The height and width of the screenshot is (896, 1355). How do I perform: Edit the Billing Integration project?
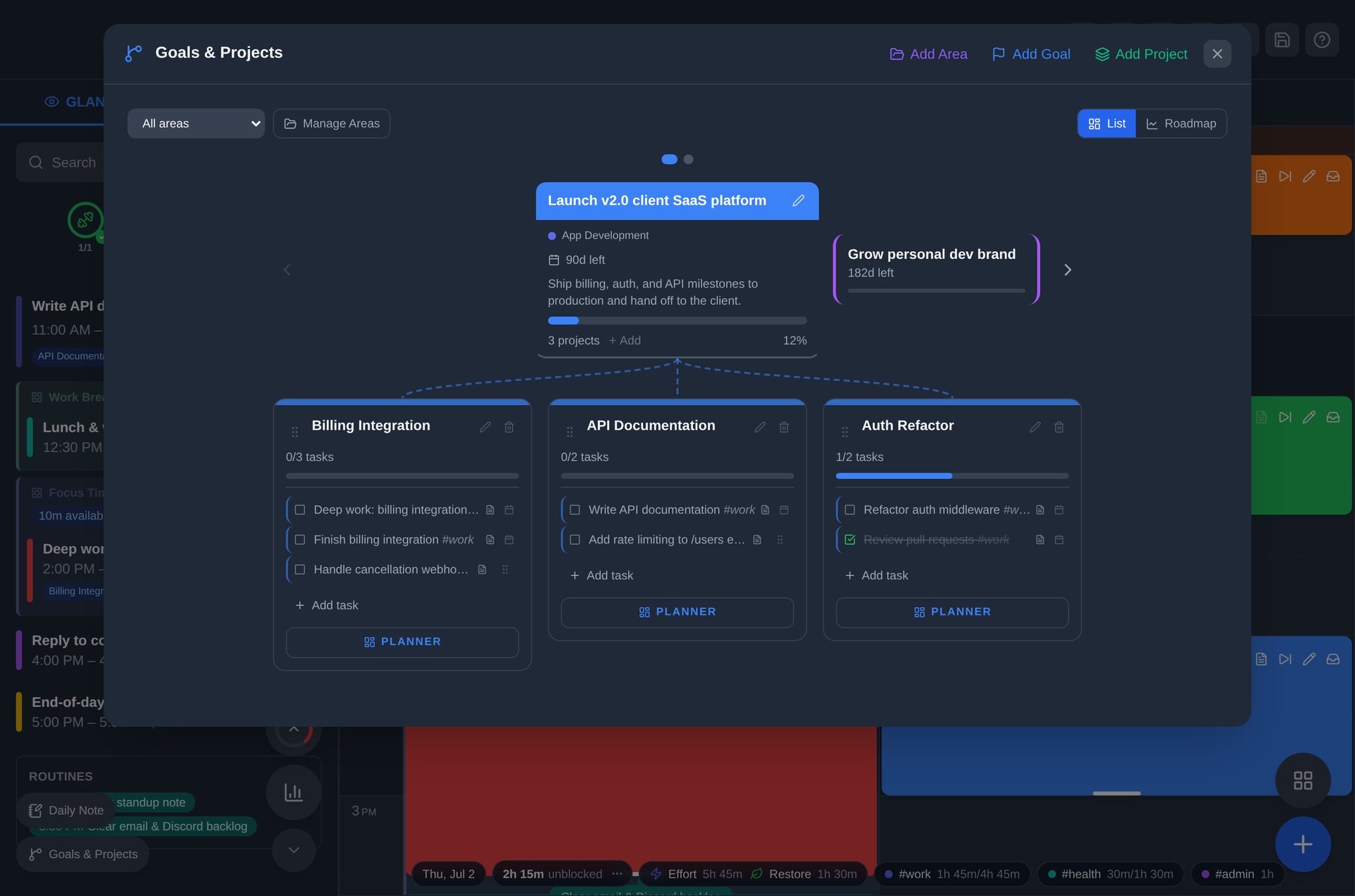point(485,428)
